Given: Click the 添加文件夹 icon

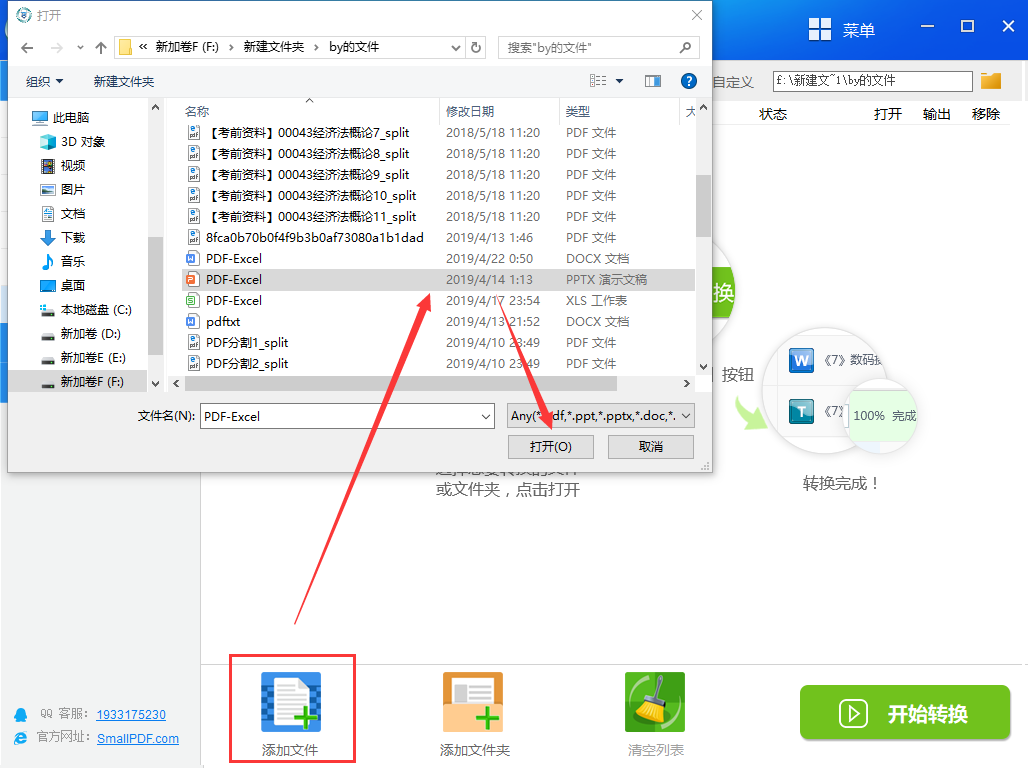Looking at the screenshot, I should (x=473, y=702).
